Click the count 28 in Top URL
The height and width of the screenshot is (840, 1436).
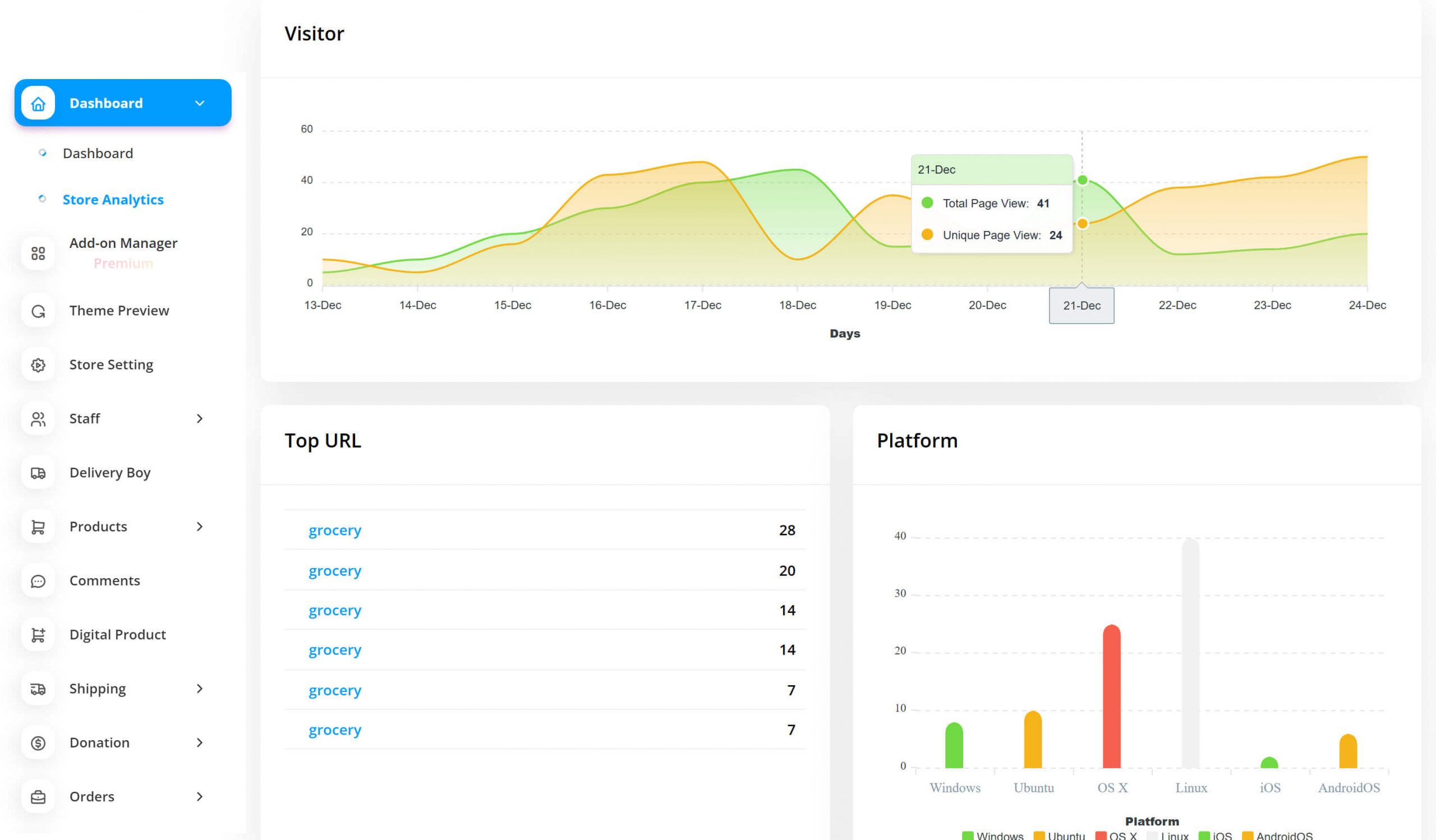(787, 530)
